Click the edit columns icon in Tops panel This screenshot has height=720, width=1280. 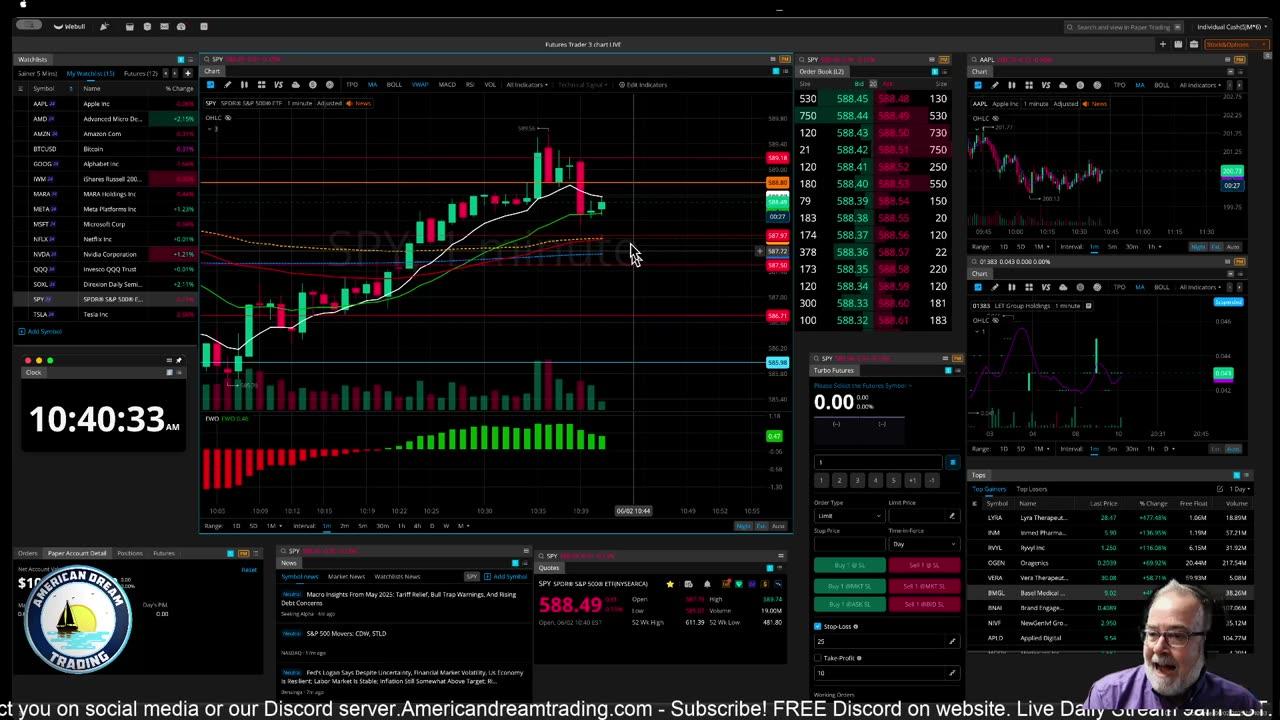[x=1220, y=489]
